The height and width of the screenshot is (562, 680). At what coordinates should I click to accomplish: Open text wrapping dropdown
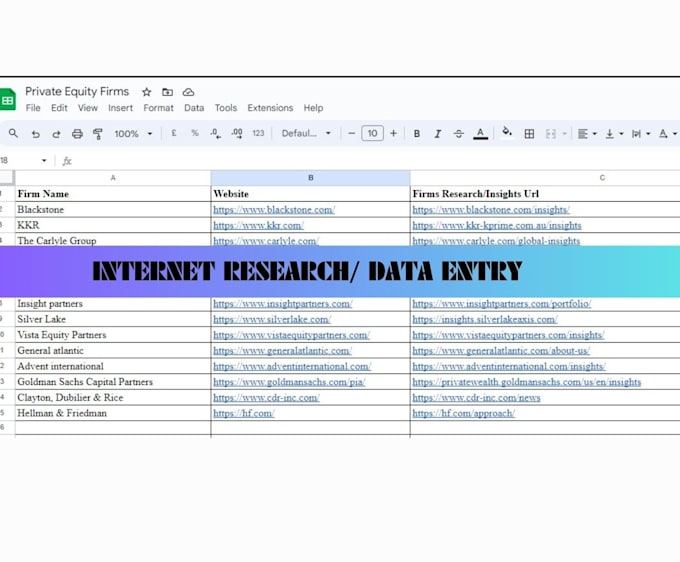(641, 134)
